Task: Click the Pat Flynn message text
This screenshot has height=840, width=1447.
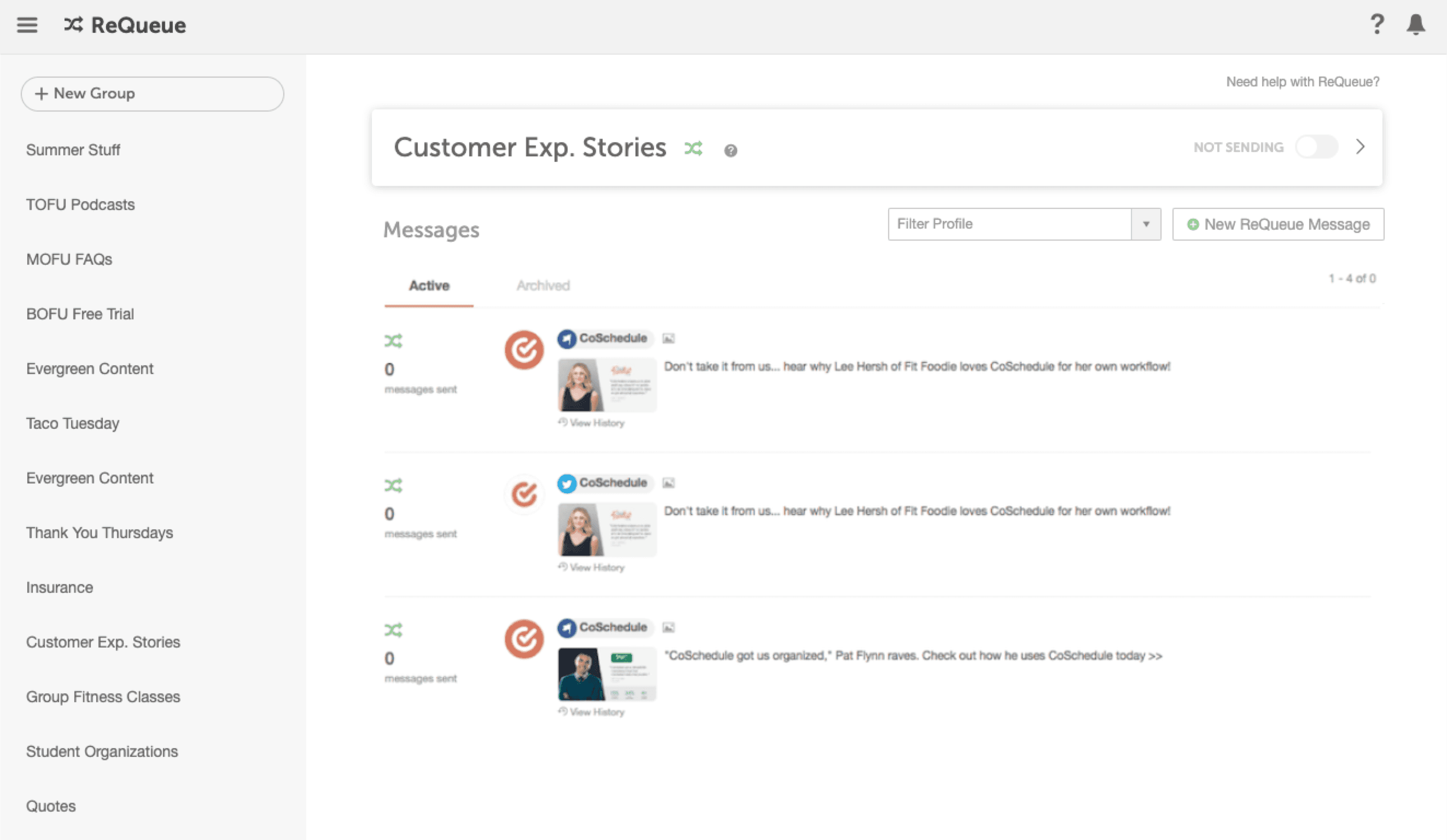Action: coord(913,656)
